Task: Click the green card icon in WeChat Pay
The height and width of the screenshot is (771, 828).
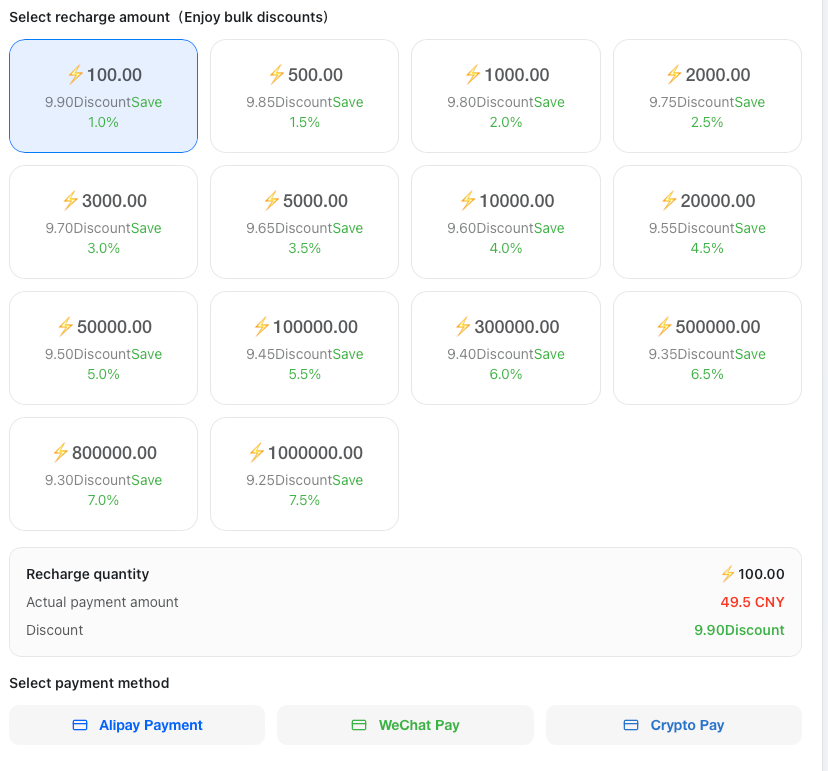Action: tap(359, 725)
